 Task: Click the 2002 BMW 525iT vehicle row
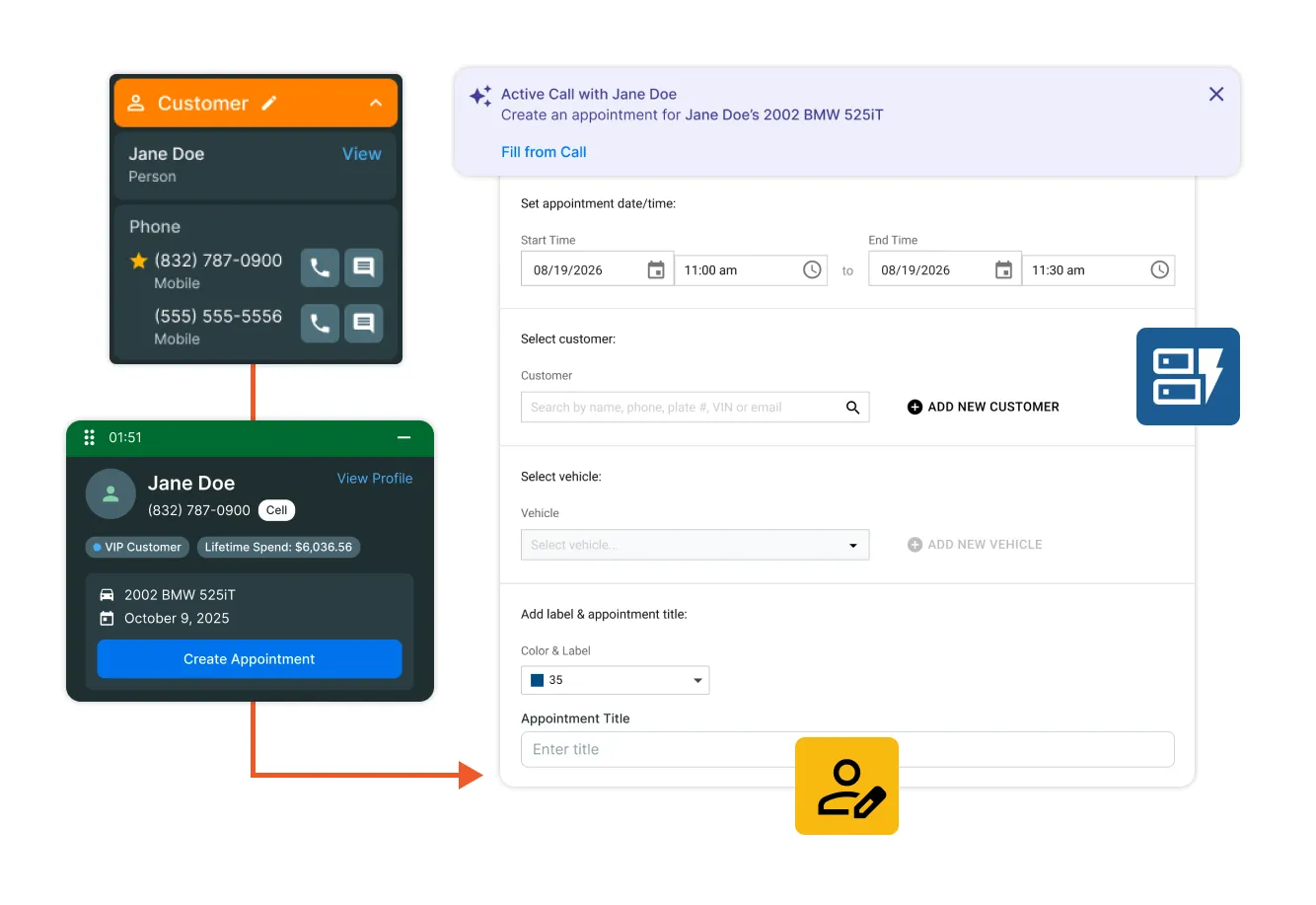(168, 595)
